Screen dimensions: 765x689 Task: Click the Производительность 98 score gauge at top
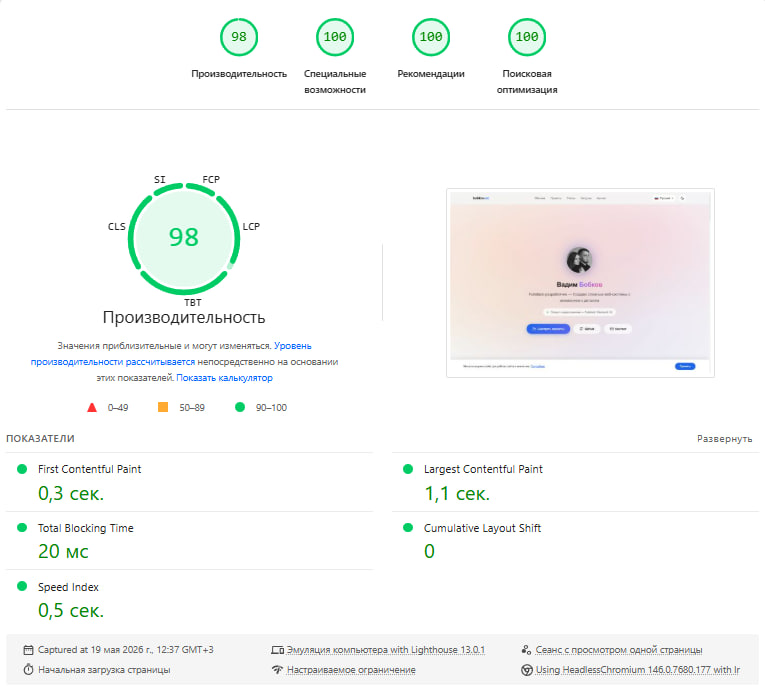pos(239,37)
